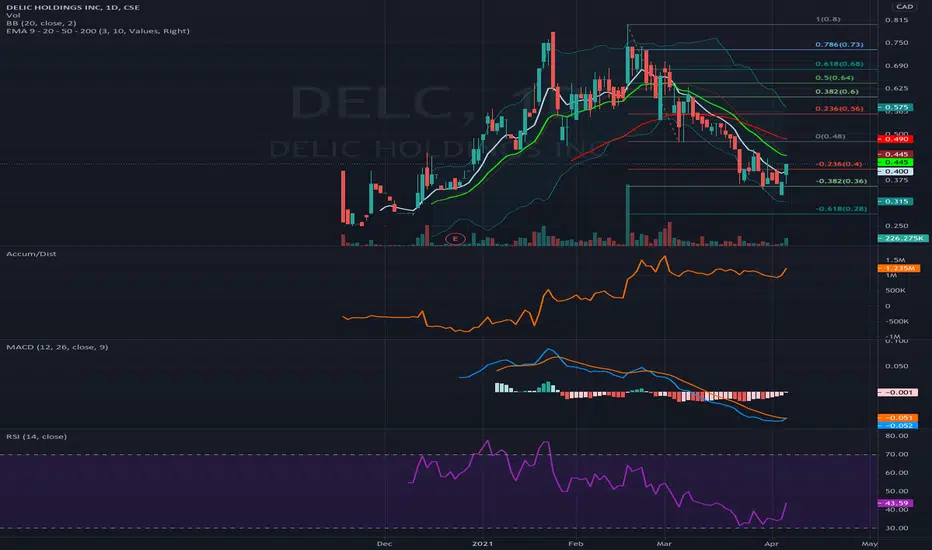
Task: Click 500K on the Accum/Dist scale
Action: coord(895,290)
